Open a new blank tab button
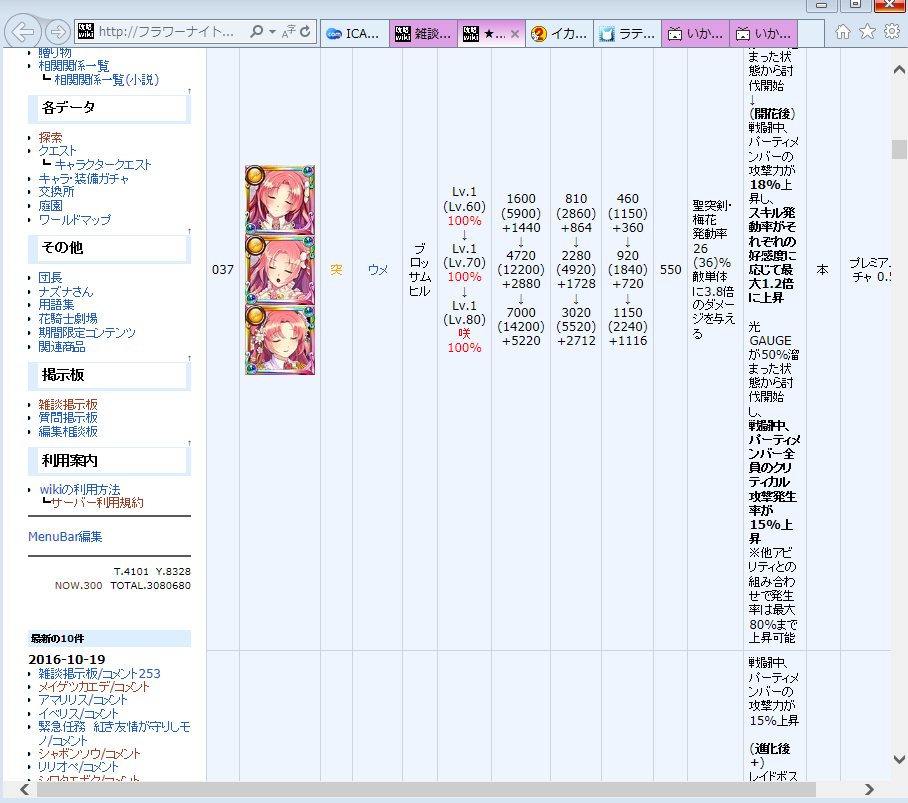This screenshot has width=908, height=803. (x=811, y=34)
